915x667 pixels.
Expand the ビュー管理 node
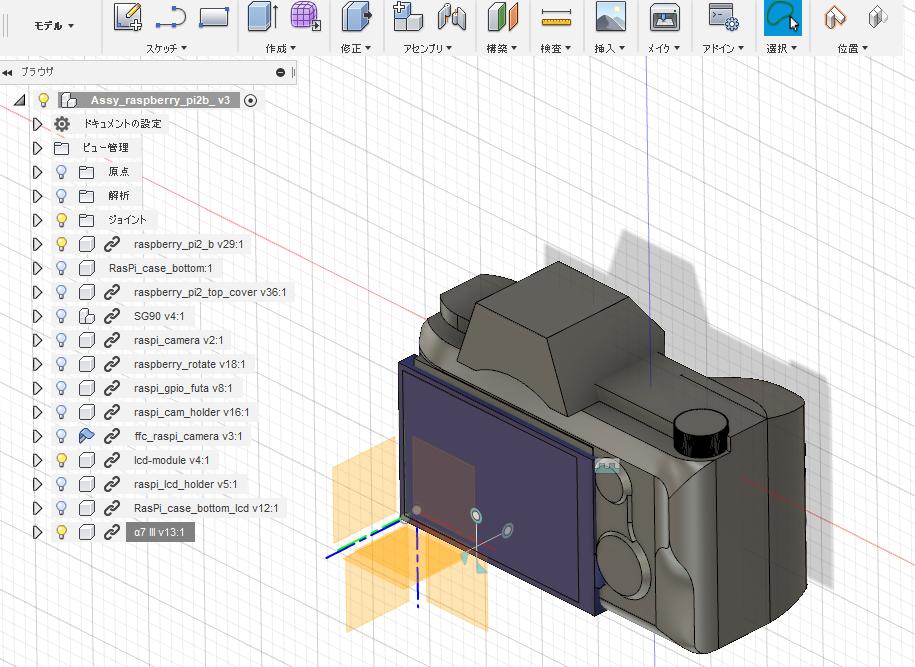click(x=37, y=148)
